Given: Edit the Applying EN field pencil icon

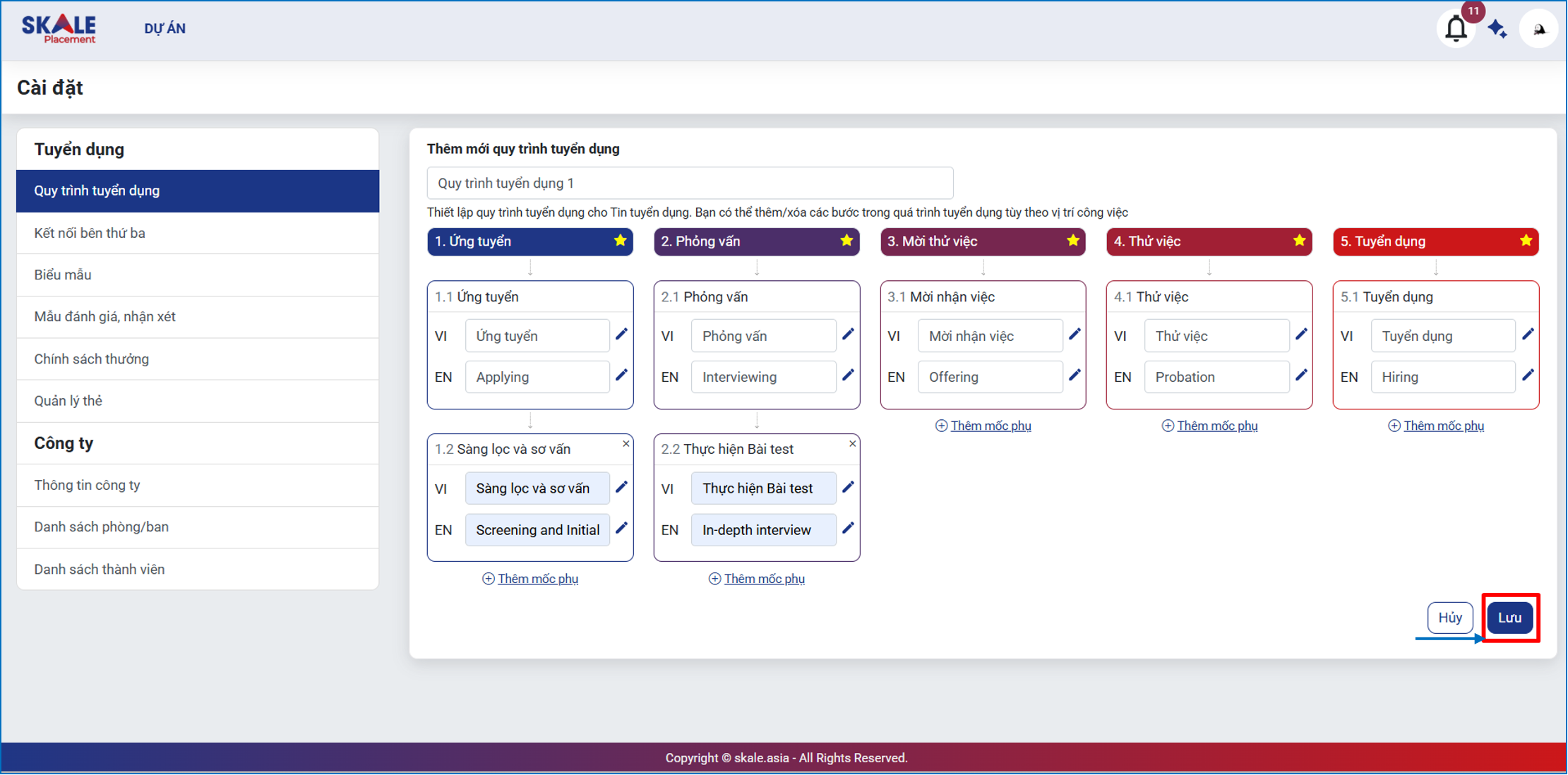Looking at the screenshot, I should (621, 376).
